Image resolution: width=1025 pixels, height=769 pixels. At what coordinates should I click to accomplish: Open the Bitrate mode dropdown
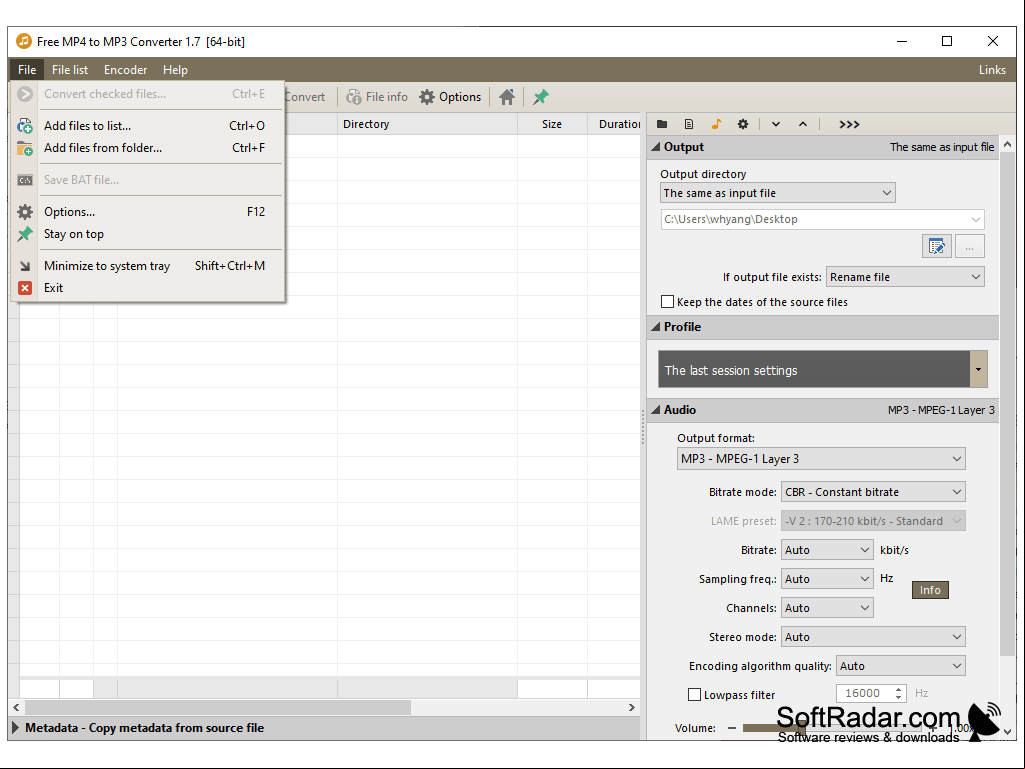coord(873,492)
